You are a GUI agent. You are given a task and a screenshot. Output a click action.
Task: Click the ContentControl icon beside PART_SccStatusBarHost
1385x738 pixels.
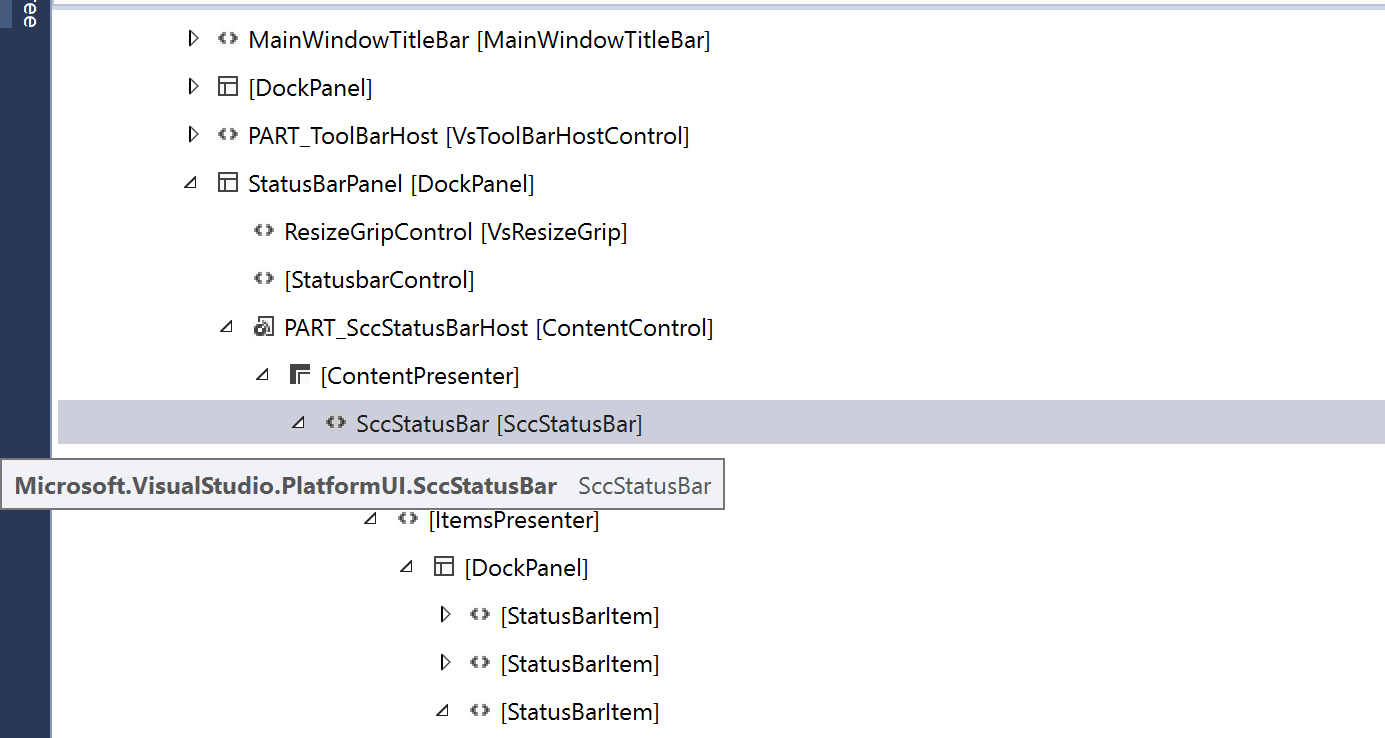coord(263,327)
